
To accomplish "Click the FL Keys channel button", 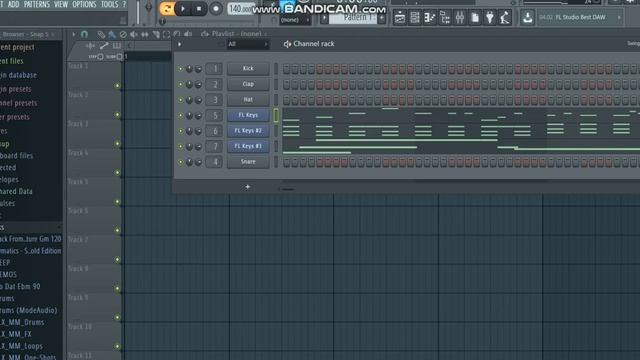I will (x=248, y=115).
